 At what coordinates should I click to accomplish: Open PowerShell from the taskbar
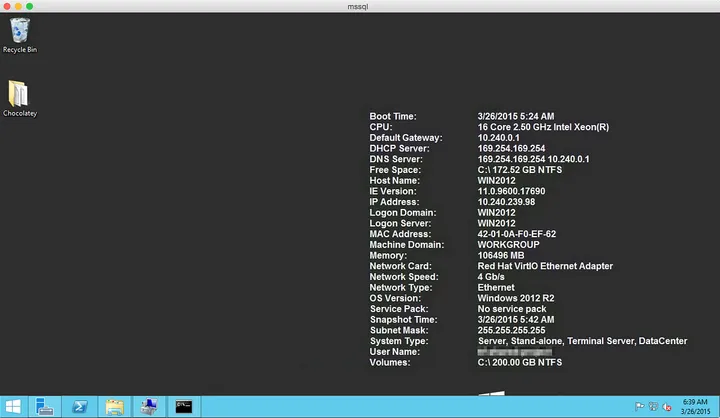tap(79, 407)
